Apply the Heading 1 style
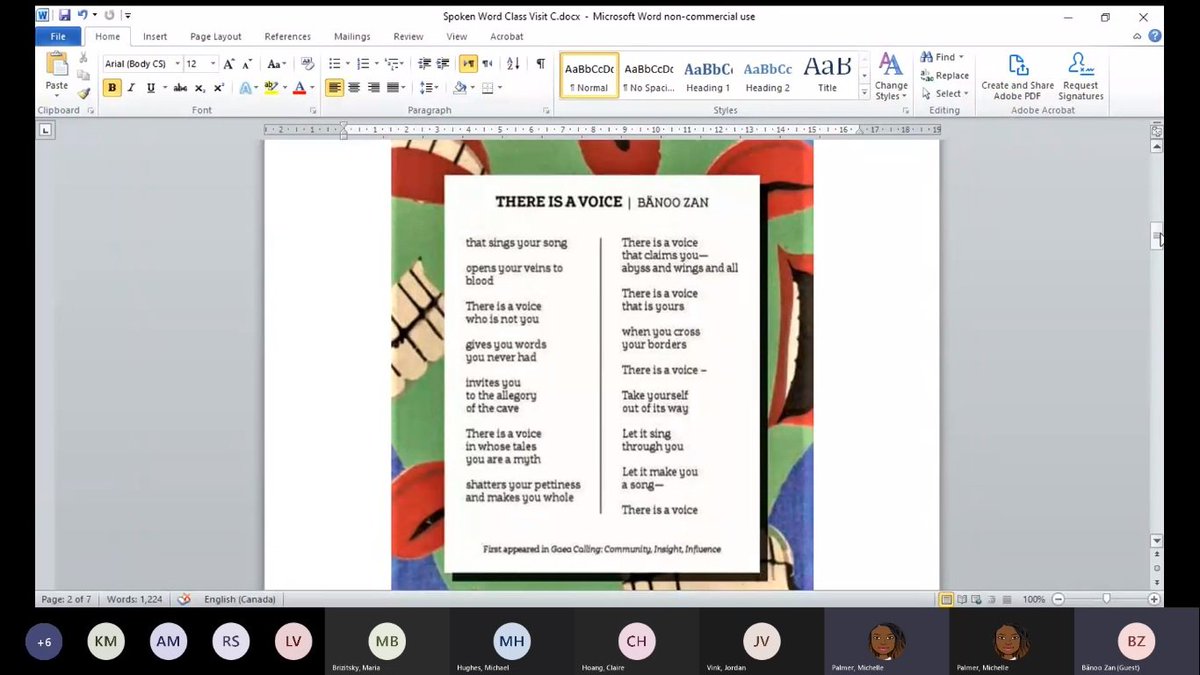Viewport: 1200px width, 675px height. [709, 76]
